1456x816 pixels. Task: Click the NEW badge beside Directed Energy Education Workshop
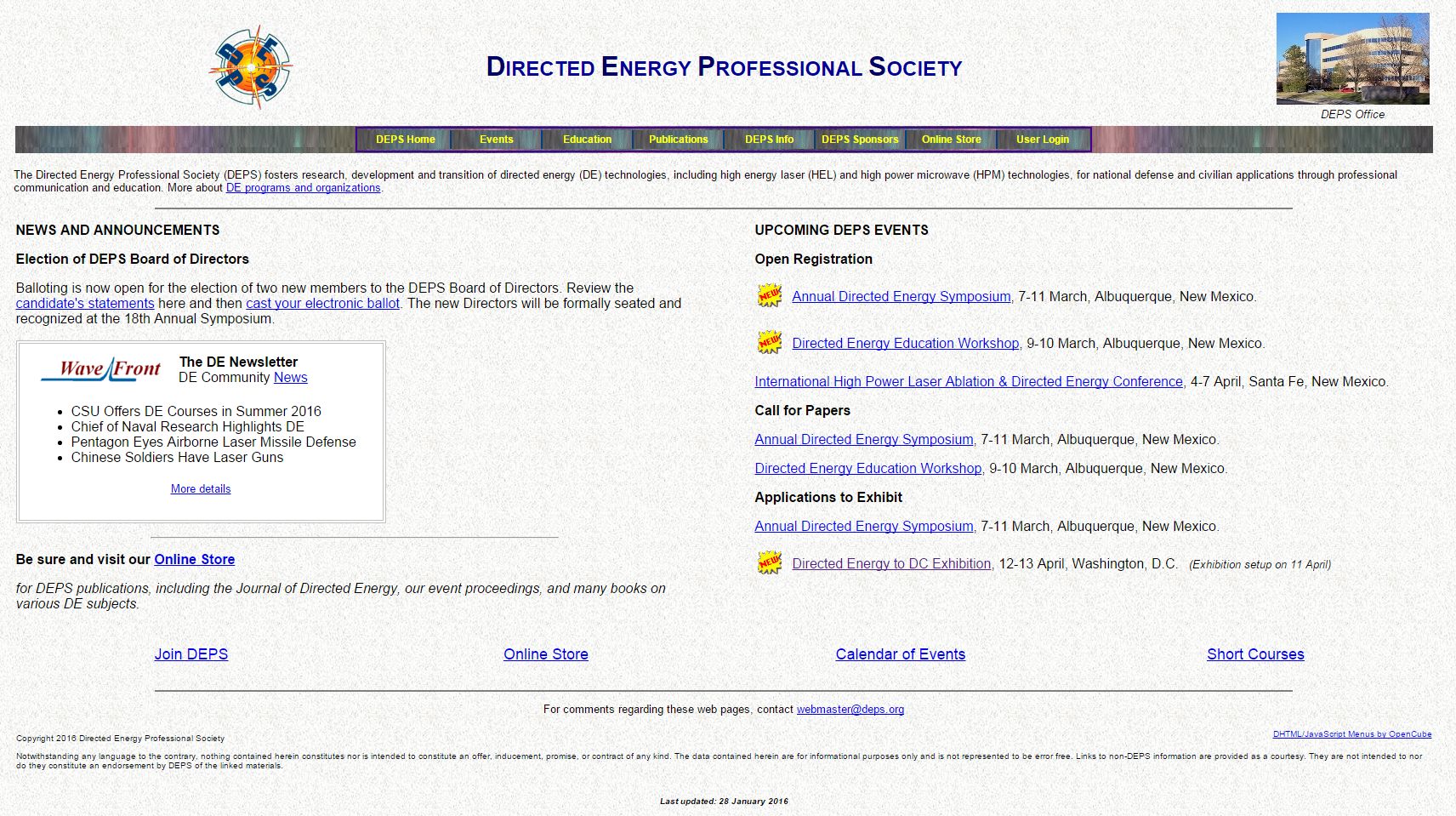(x=770, y=343)
